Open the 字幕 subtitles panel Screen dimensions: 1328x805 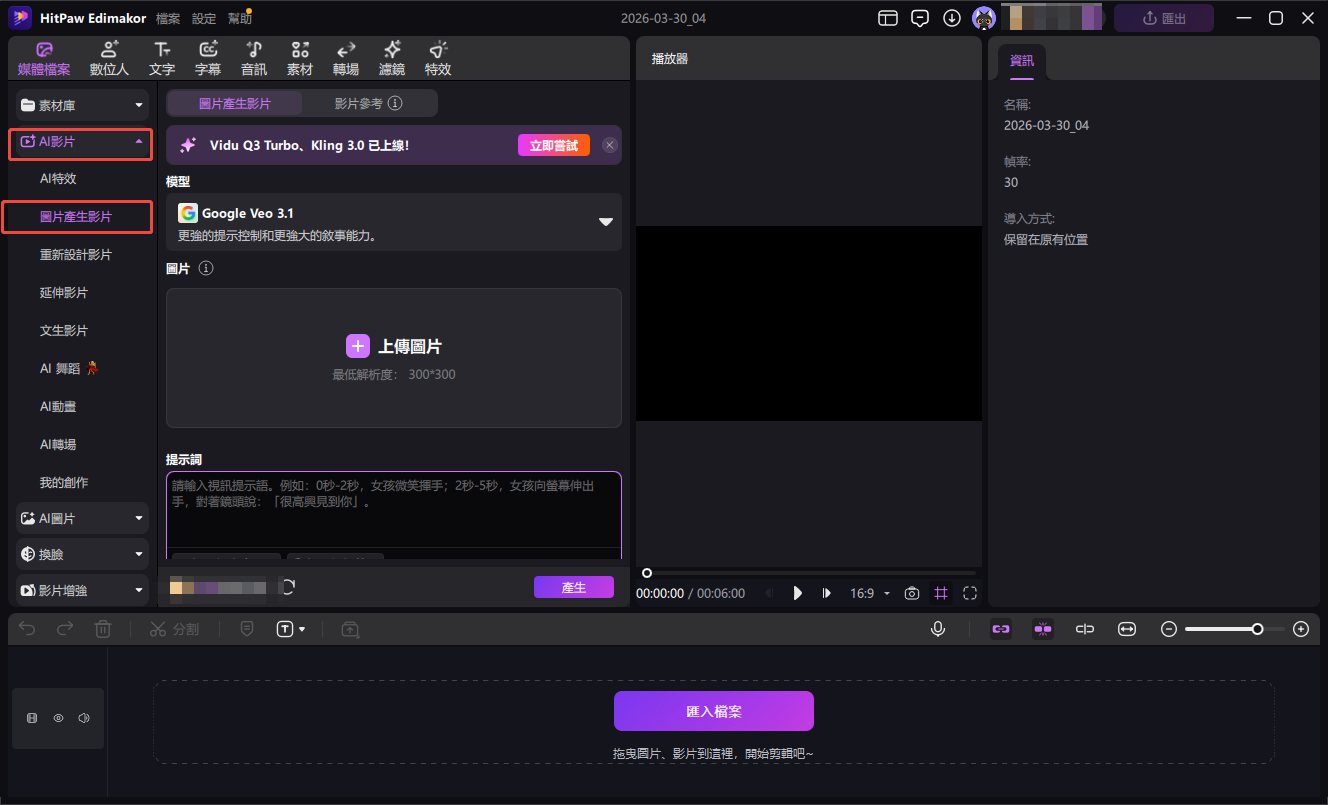point(207,57)
